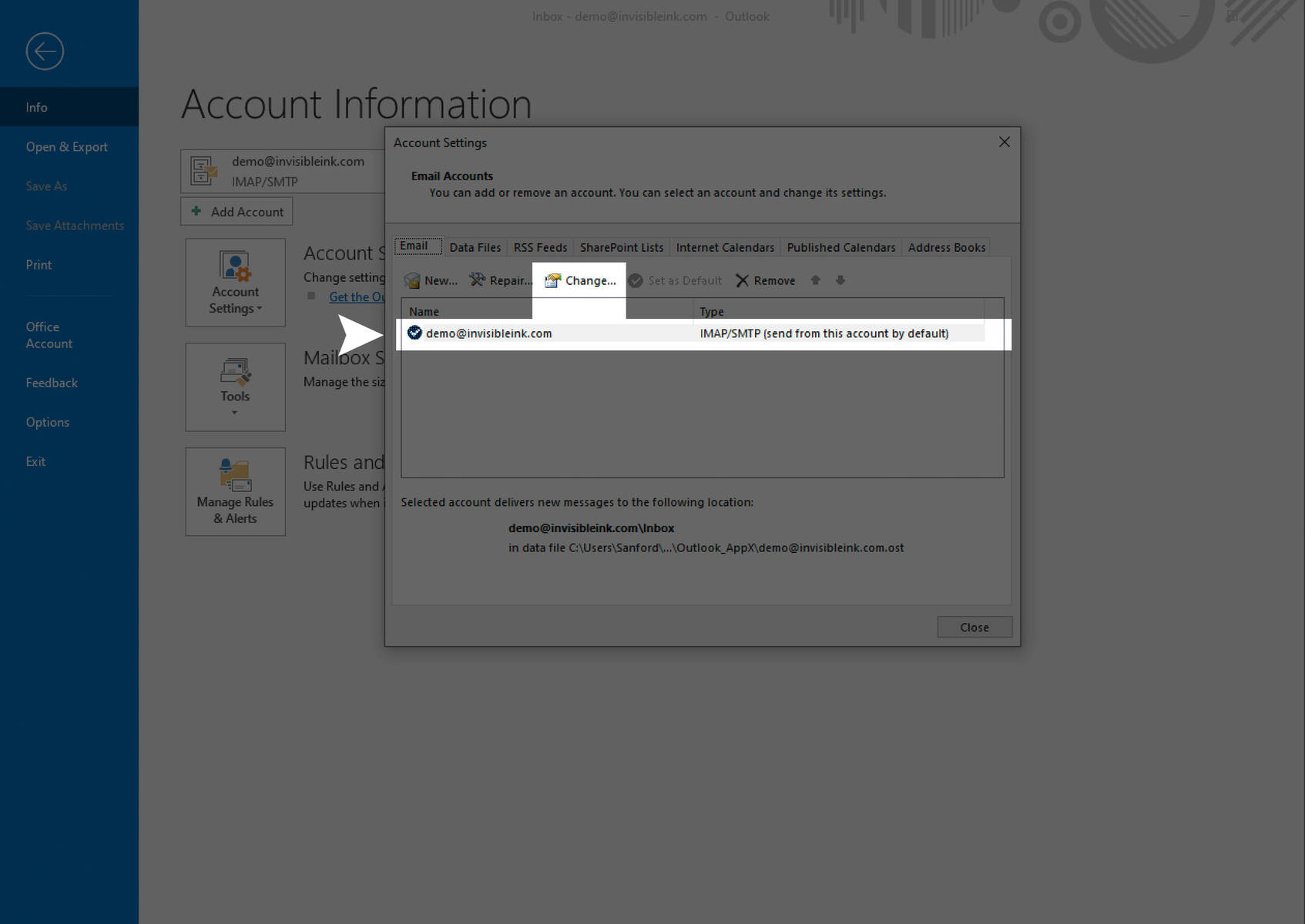Switch to the SharePoint Lists tab
This screenshot has height=924, width=1305.
622,247
